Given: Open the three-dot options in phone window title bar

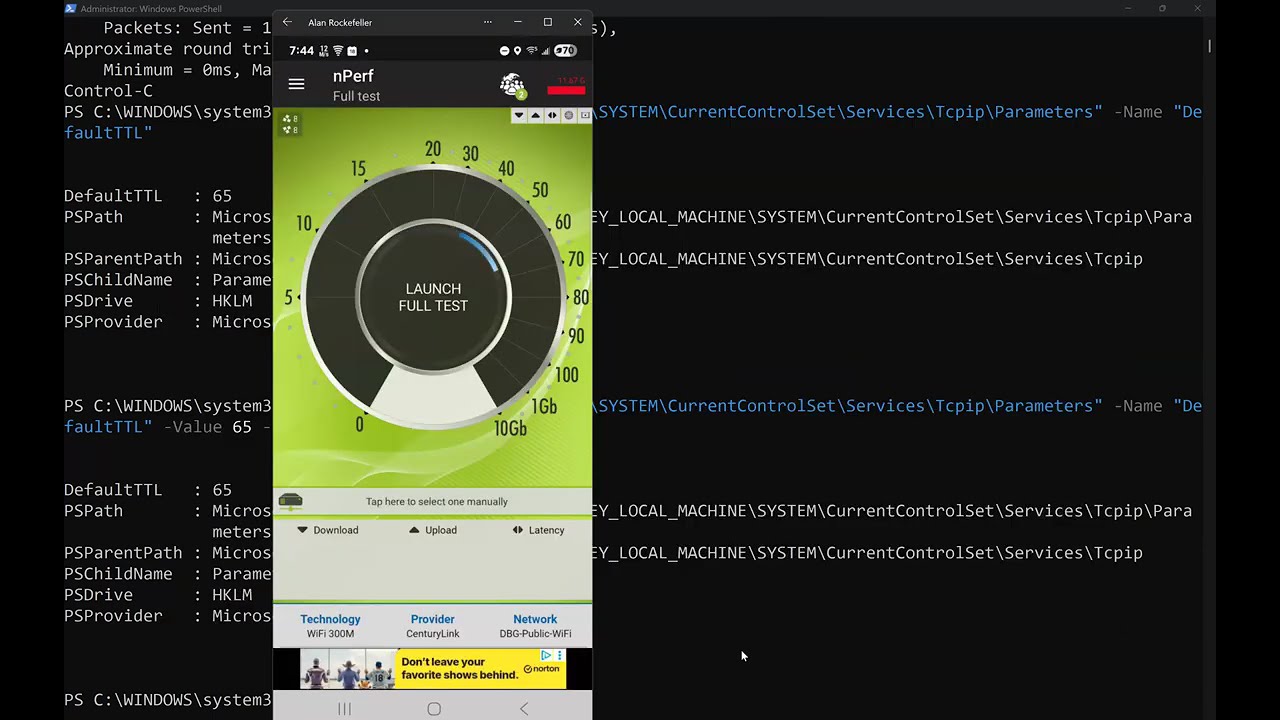Looking at the screenshot, I should [487, 22].
